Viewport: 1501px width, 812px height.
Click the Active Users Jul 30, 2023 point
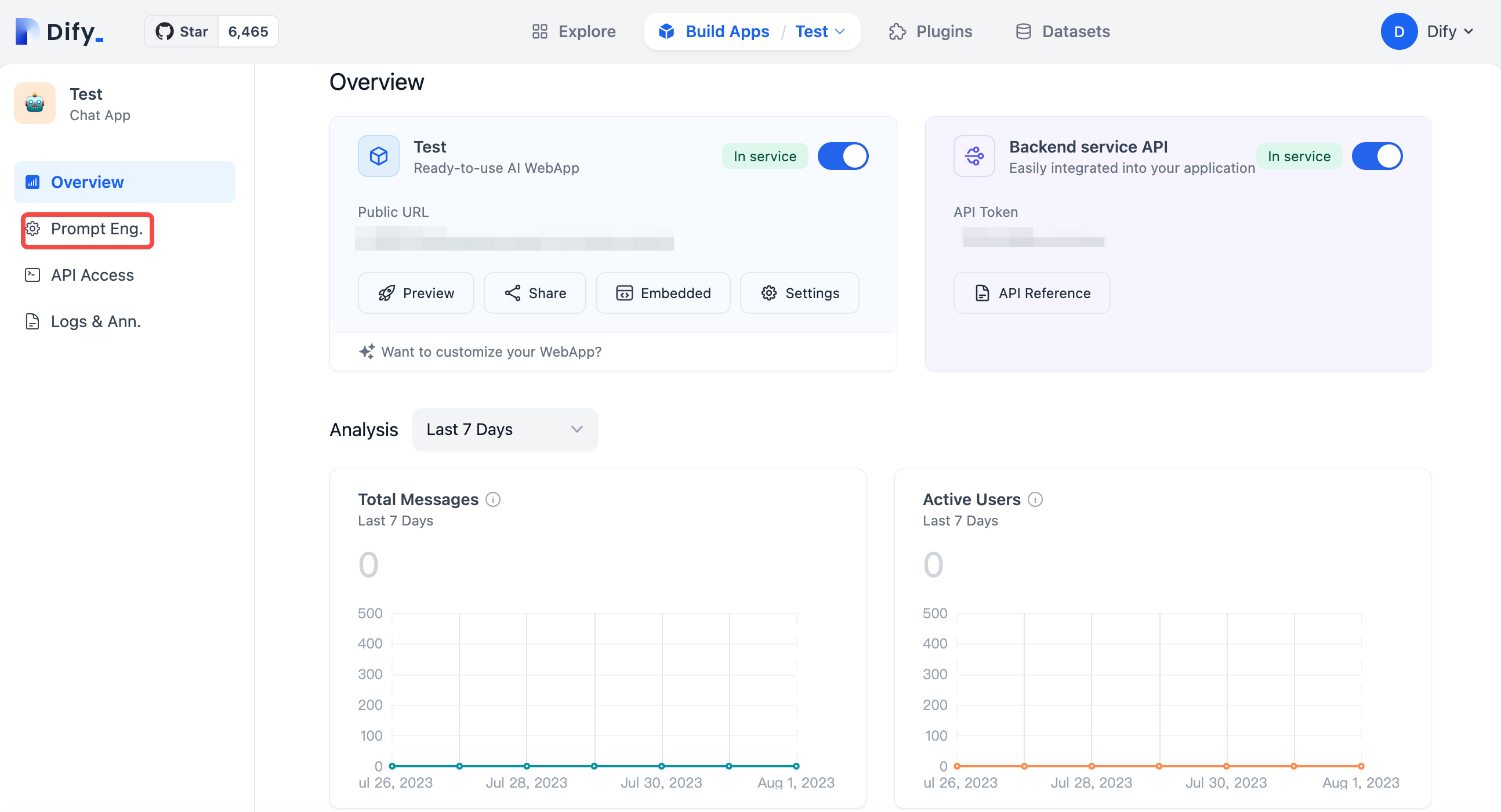coord(1227,767)
